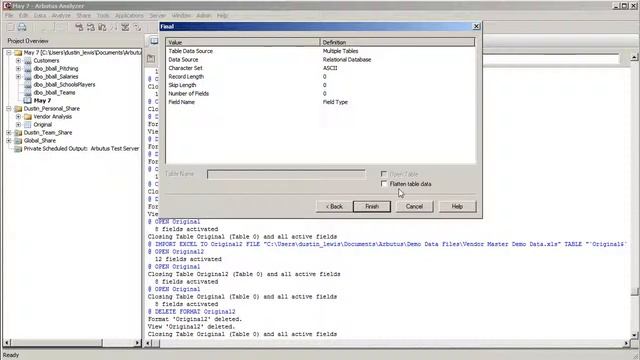Screen dimensions: 640x360
Task: Click the Private Scheduled Output server icon
Action: [x=18, y=149]
